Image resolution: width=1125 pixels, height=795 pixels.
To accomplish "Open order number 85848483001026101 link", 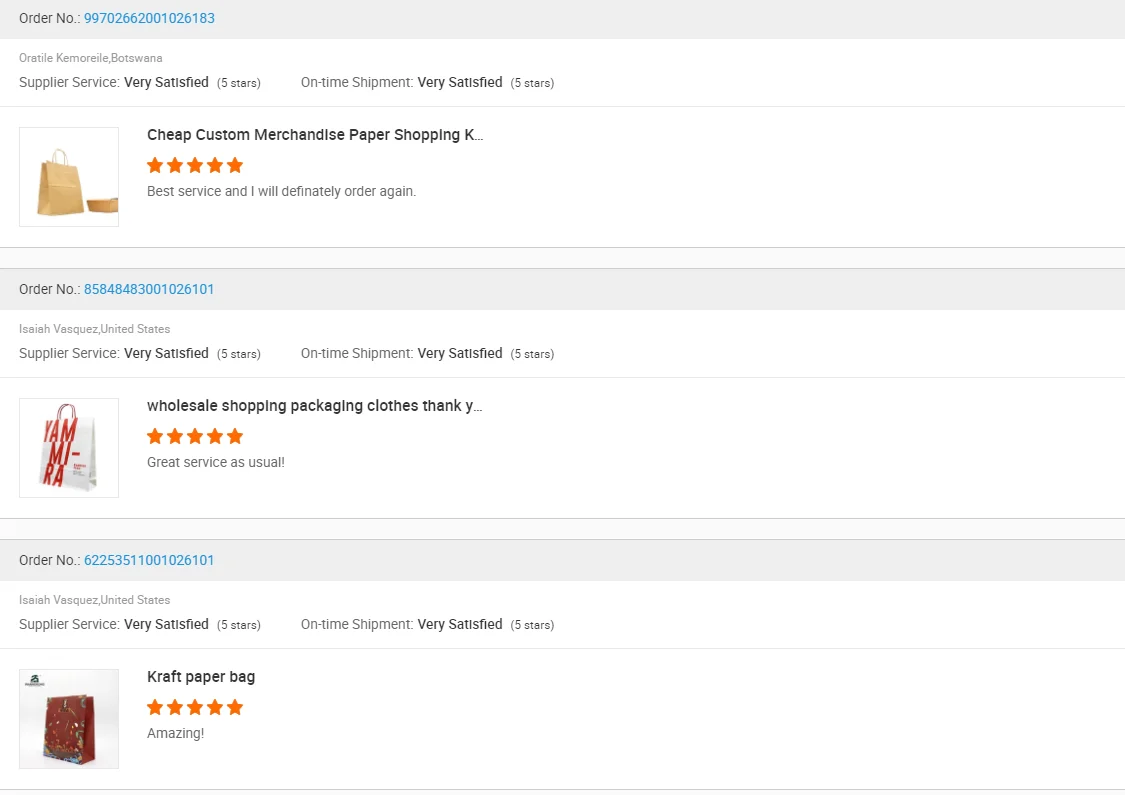I will 149,289.
